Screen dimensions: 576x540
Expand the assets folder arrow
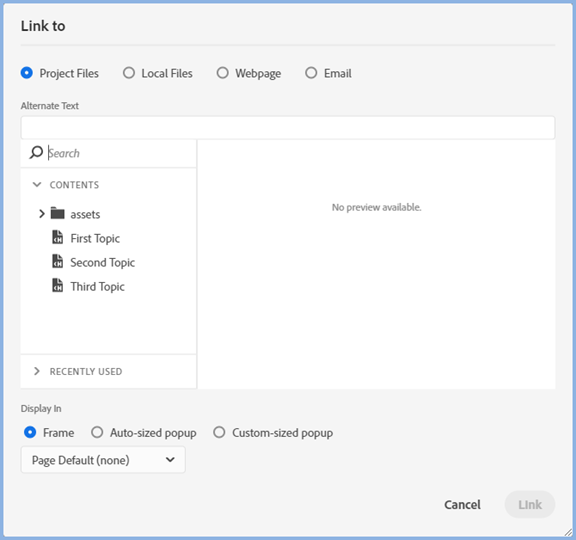click(42, 213)
